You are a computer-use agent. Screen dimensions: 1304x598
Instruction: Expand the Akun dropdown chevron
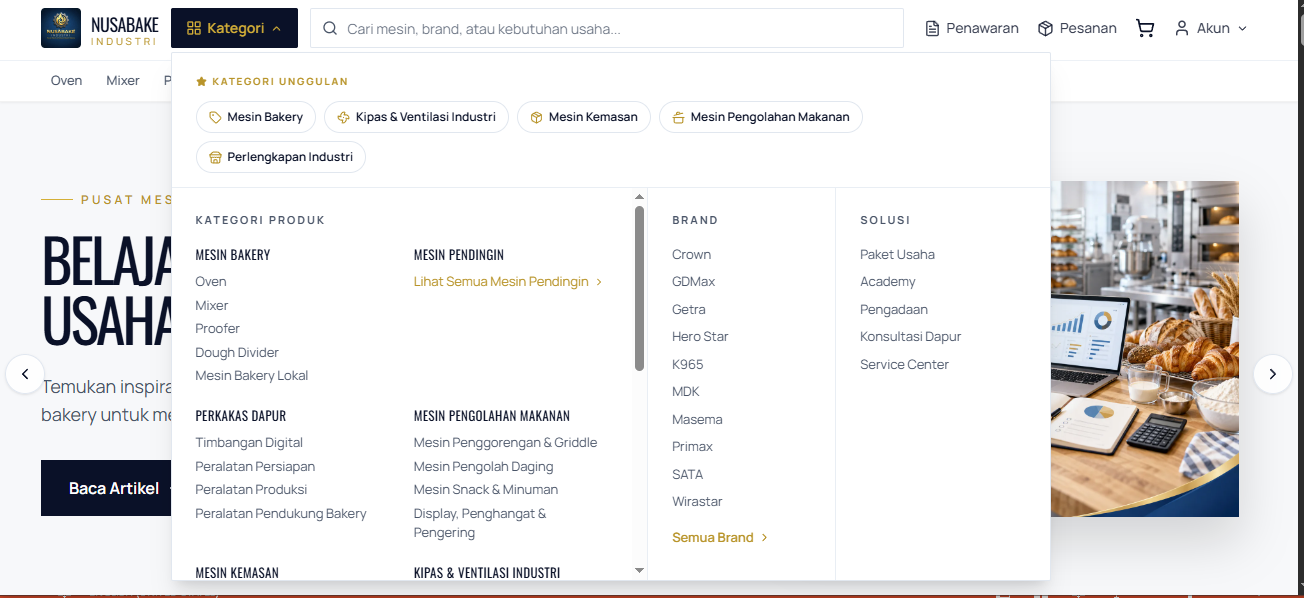[1242, 28]
